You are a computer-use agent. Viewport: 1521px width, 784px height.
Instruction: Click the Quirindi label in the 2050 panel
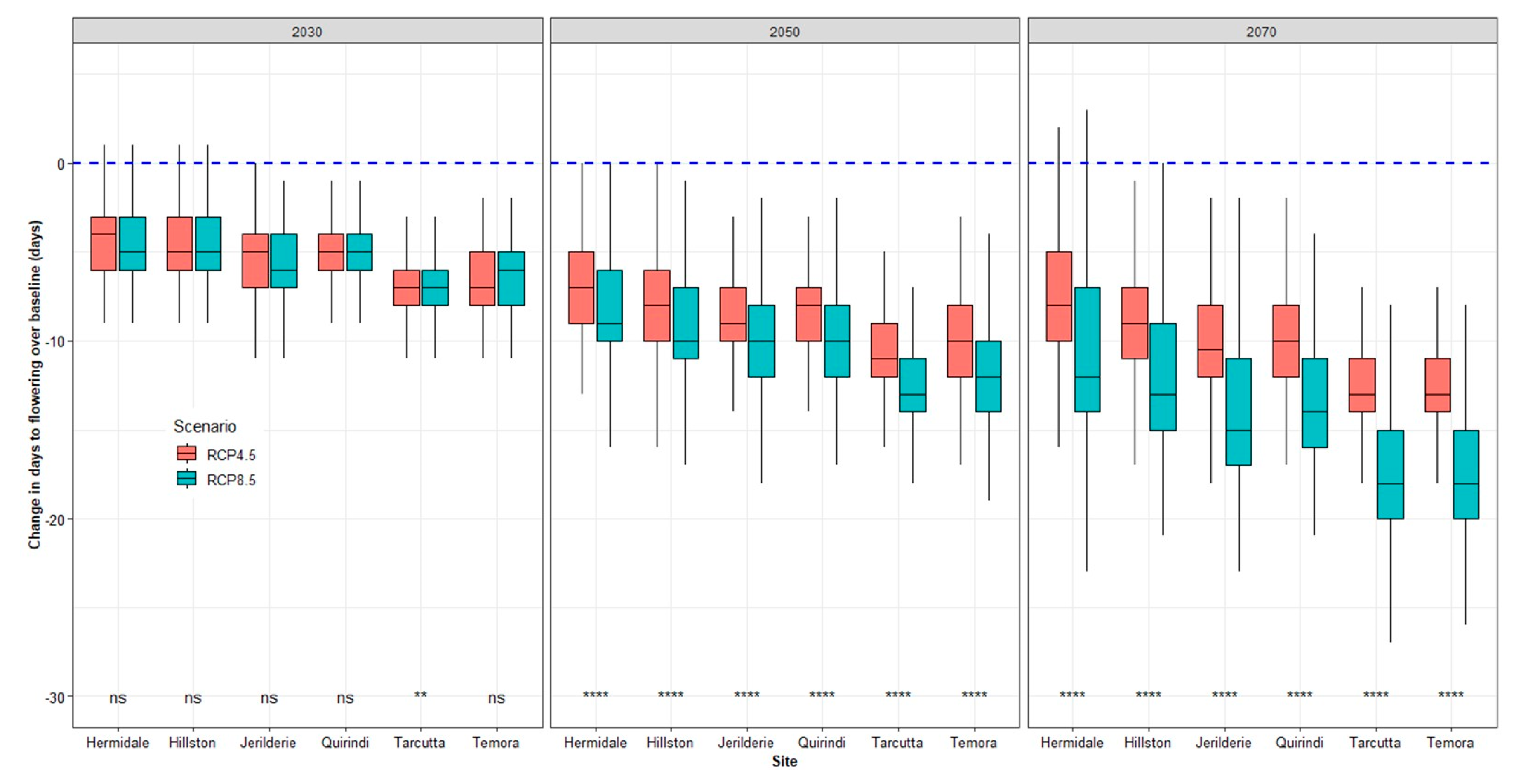click(821, 742)
